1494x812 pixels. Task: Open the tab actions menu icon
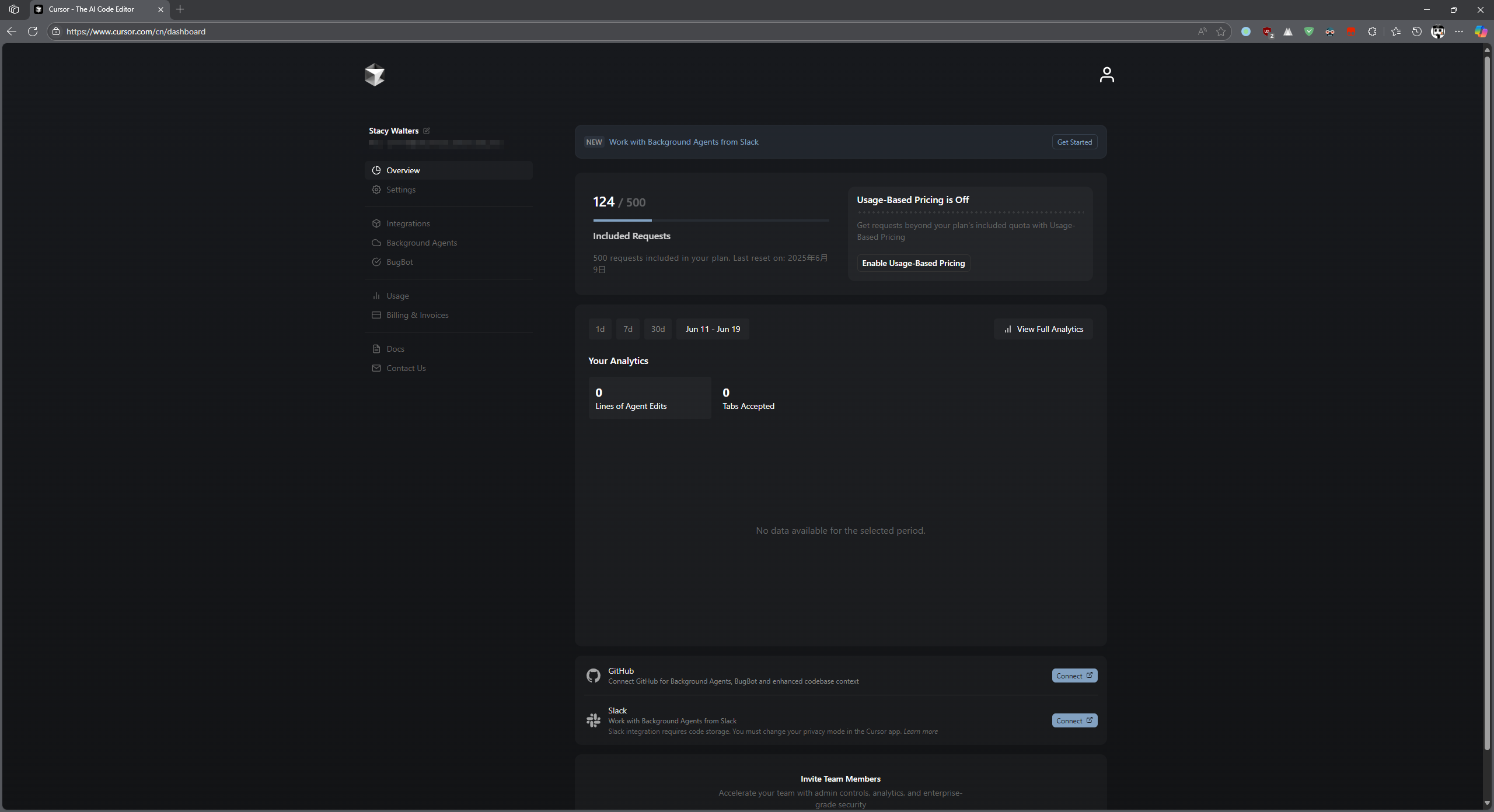pos(14,9)
